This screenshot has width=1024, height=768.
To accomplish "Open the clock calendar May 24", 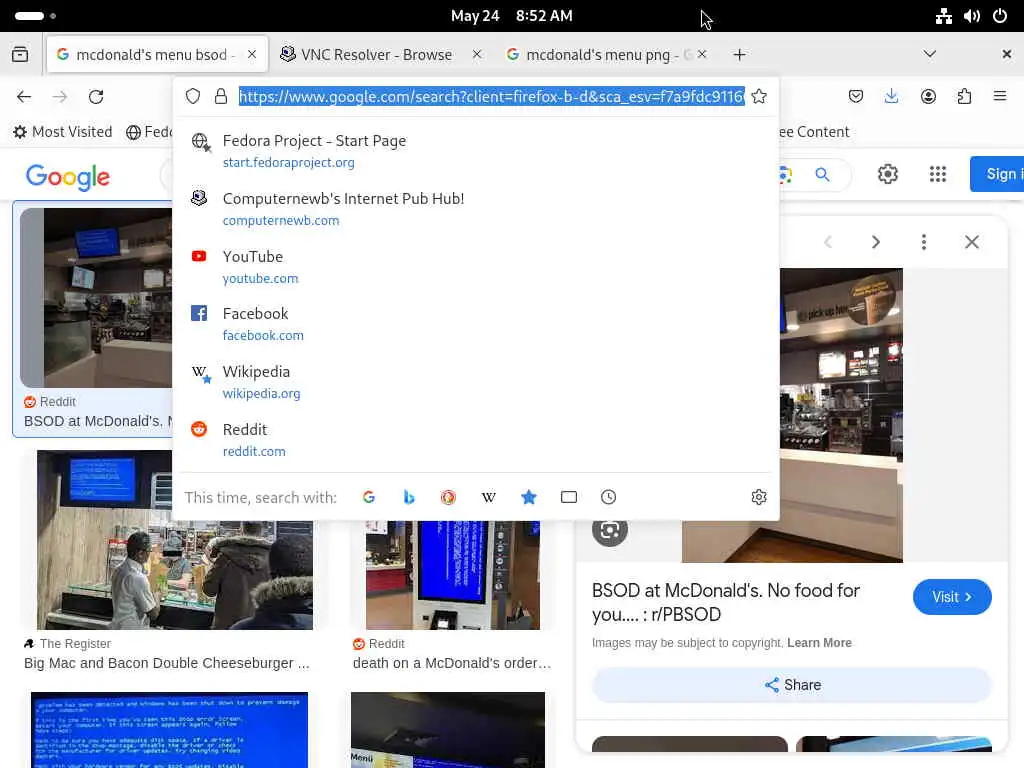I will point(511,16).
